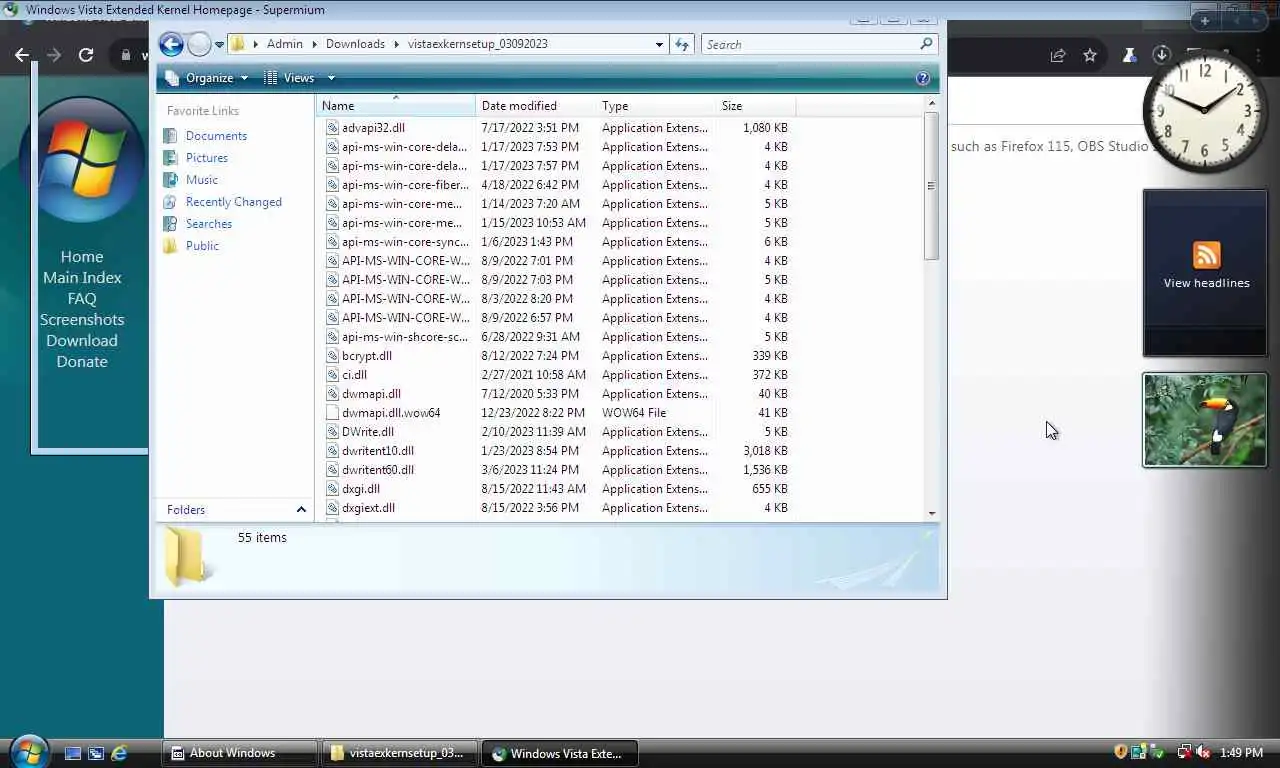The image size is (1280, 768).
Task: Select the Downloads breadcrumb in address bar
Action: (x=355, y=44)
